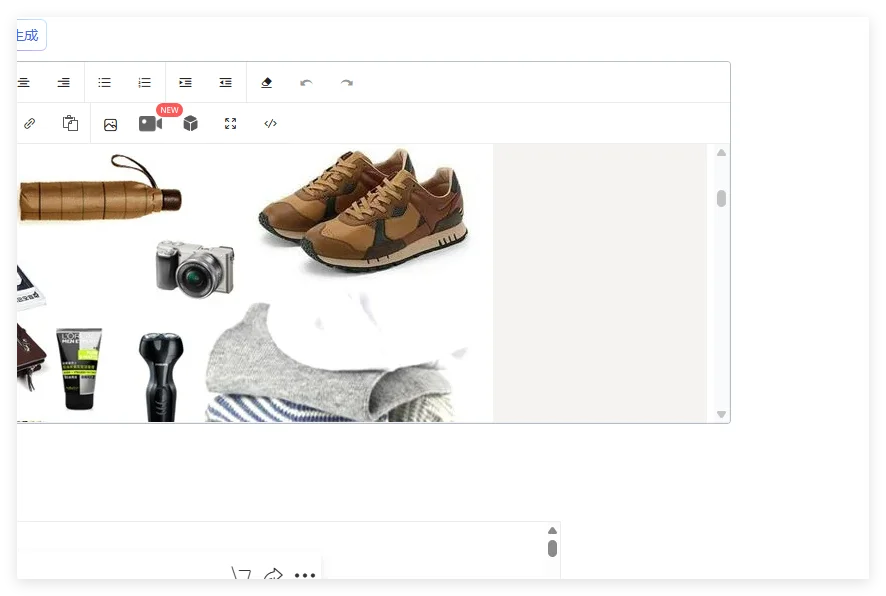Image resolution: width=886 pixels, height=596 pixels.
Task: Redo the last edit
Action: click(x=346, y=83)
